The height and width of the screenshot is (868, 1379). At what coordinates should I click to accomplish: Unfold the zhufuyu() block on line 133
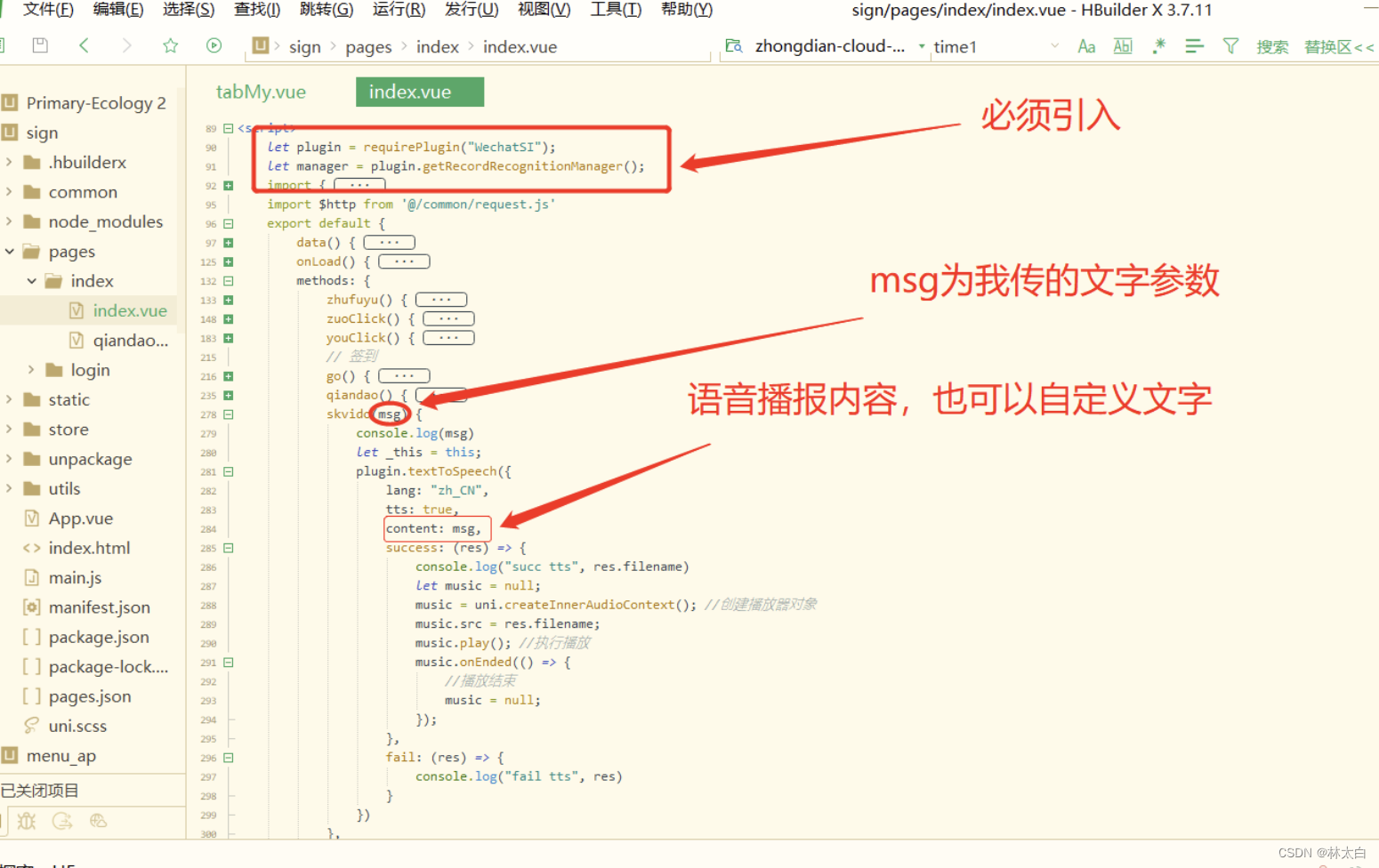pos(229,301)
